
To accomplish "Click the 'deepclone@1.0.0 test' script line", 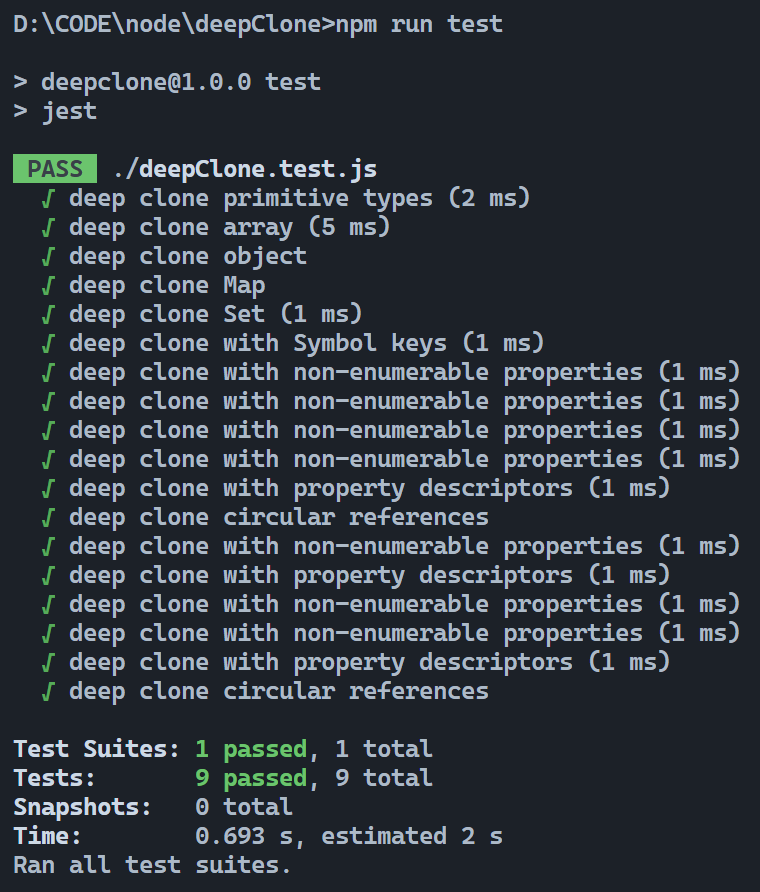I will tap(180, 82).
